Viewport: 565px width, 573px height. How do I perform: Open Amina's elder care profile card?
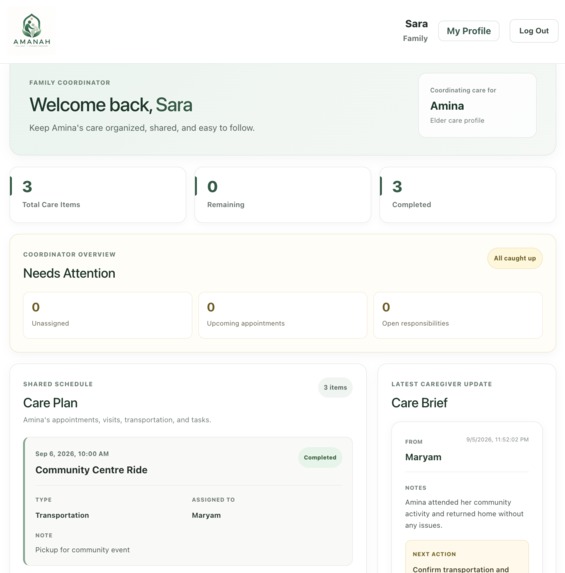click(477, 105)
